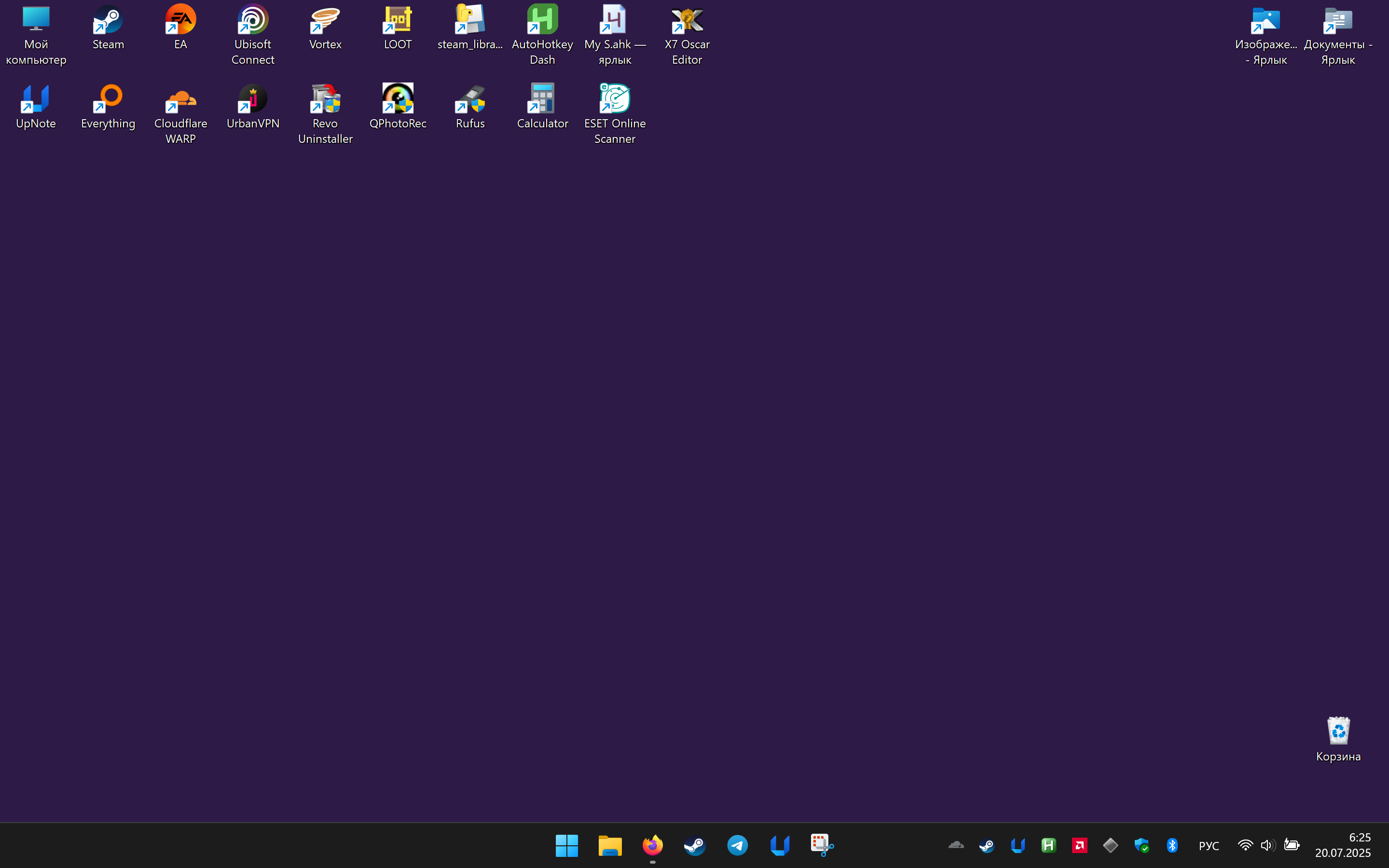
Task: Select the My S.ahk shortcut icon
Action: coord(615,34)
